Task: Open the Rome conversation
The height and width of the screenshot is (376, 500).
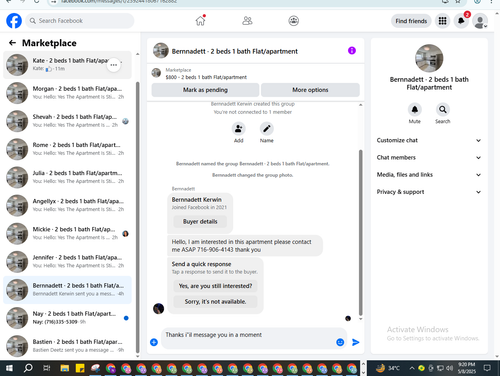Action: (67, 149)
